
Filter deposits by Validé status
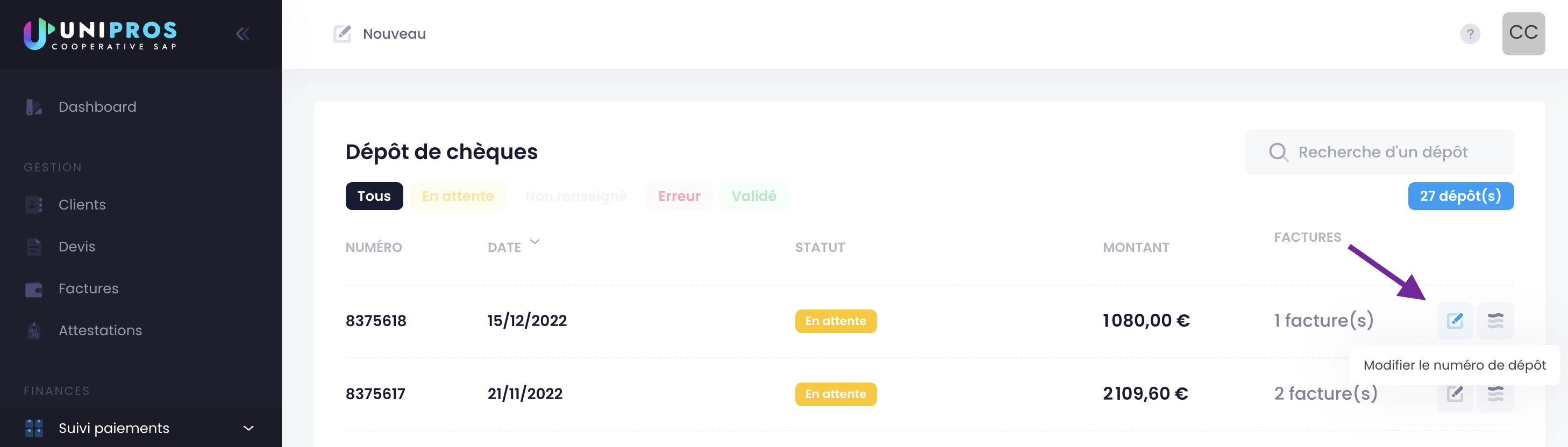coord(753,197)
